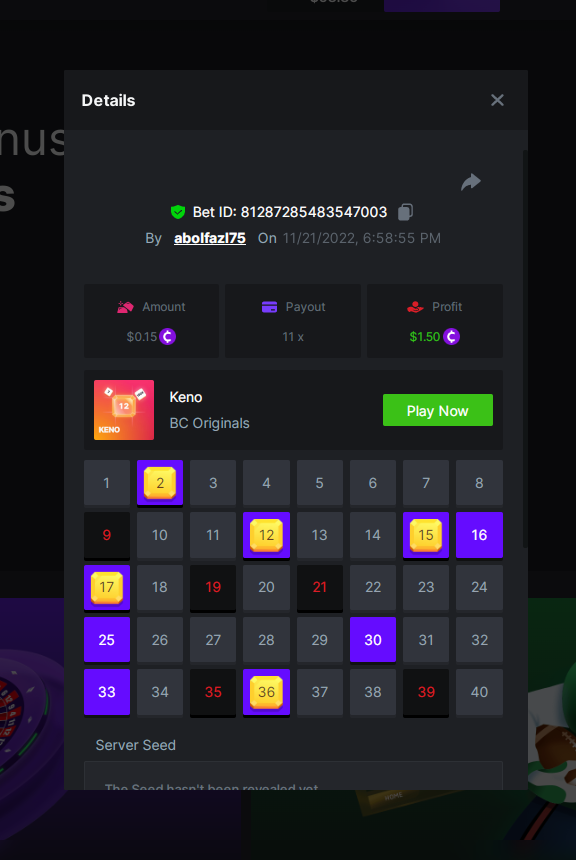
Task: Click the green verified shield icon
Action: (178, 212)
